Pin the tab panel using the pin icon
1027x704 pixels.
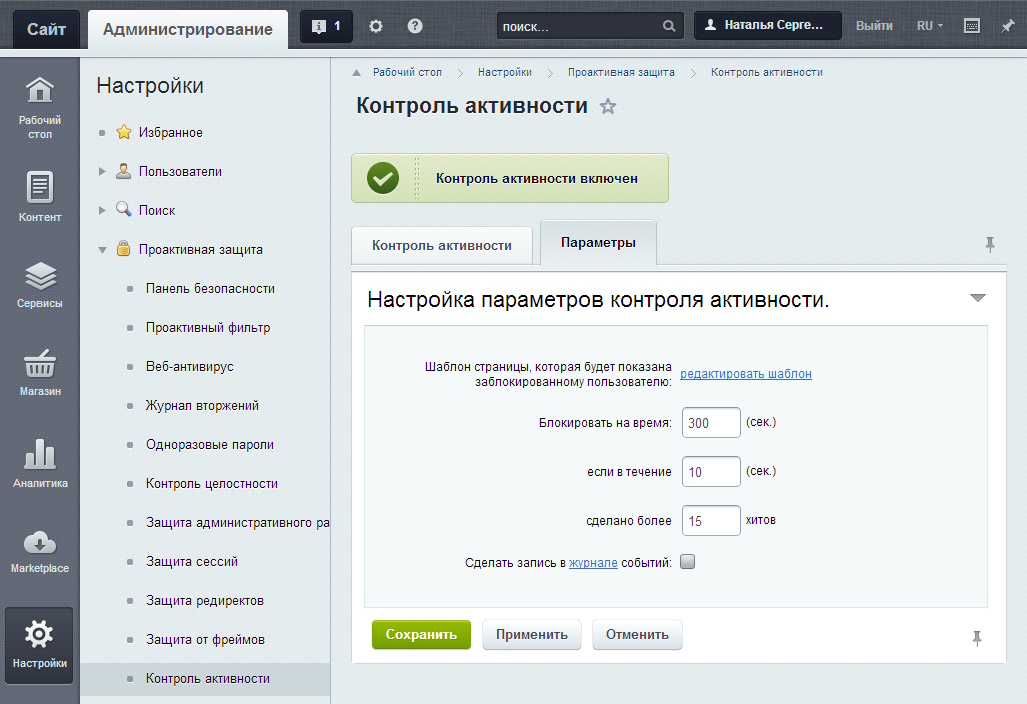tap(990, 243)
